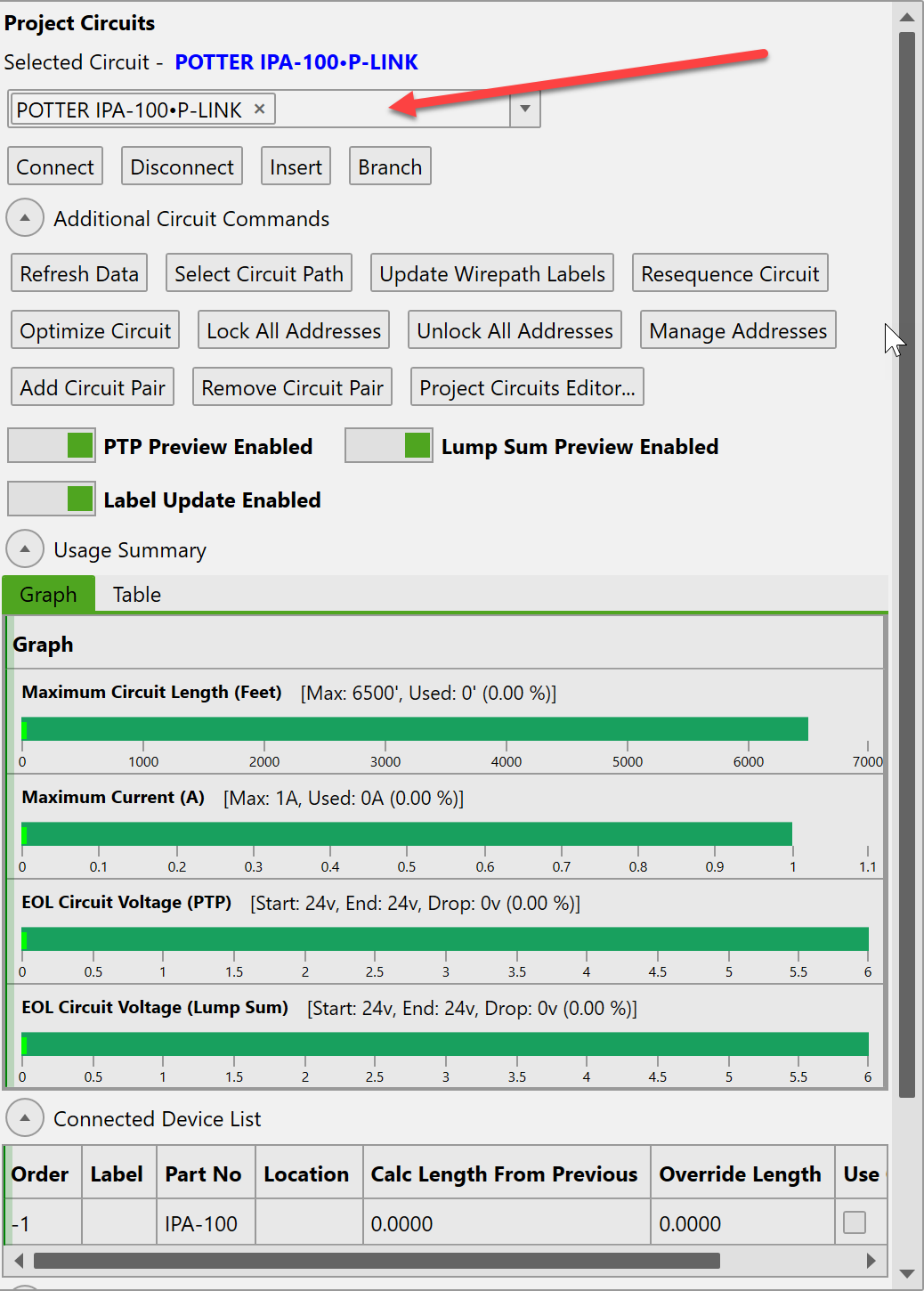This screenshot has height=1291, width=924.
Task: Click the horizontal scrollbar right arrow
Action: pyautogui.click(x=871, y=1261)
